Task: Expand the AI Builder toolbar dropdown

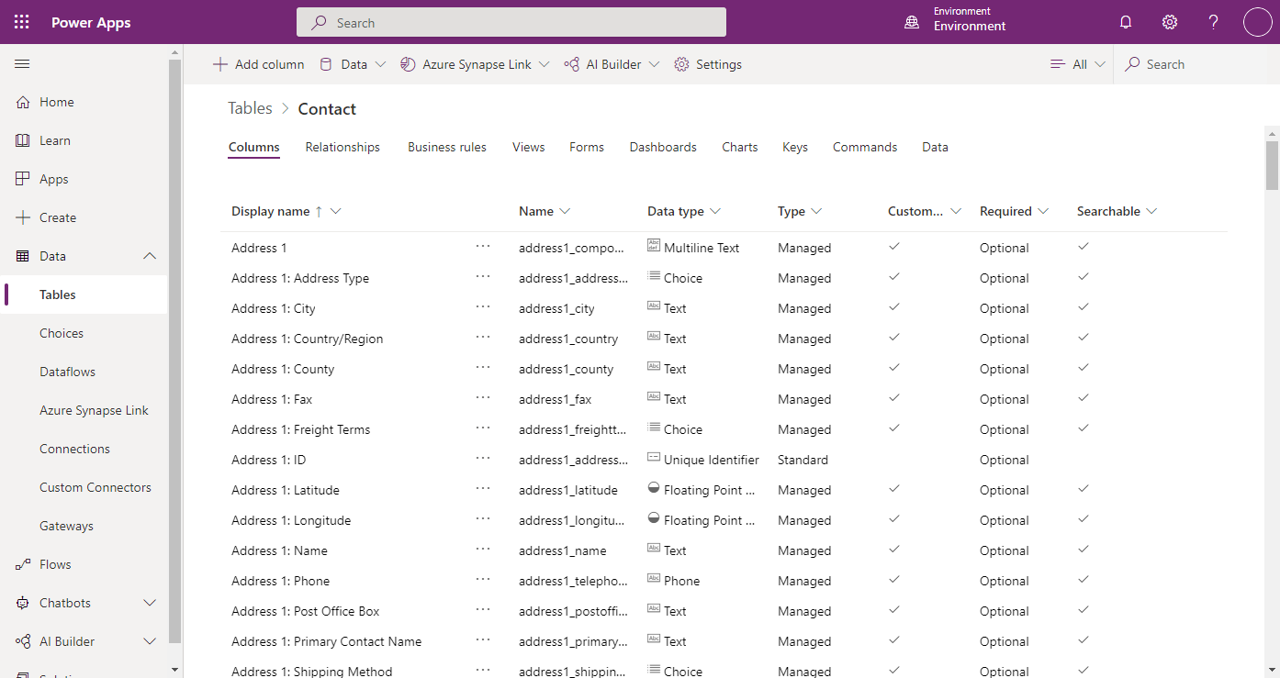Action: coord(654,64)
